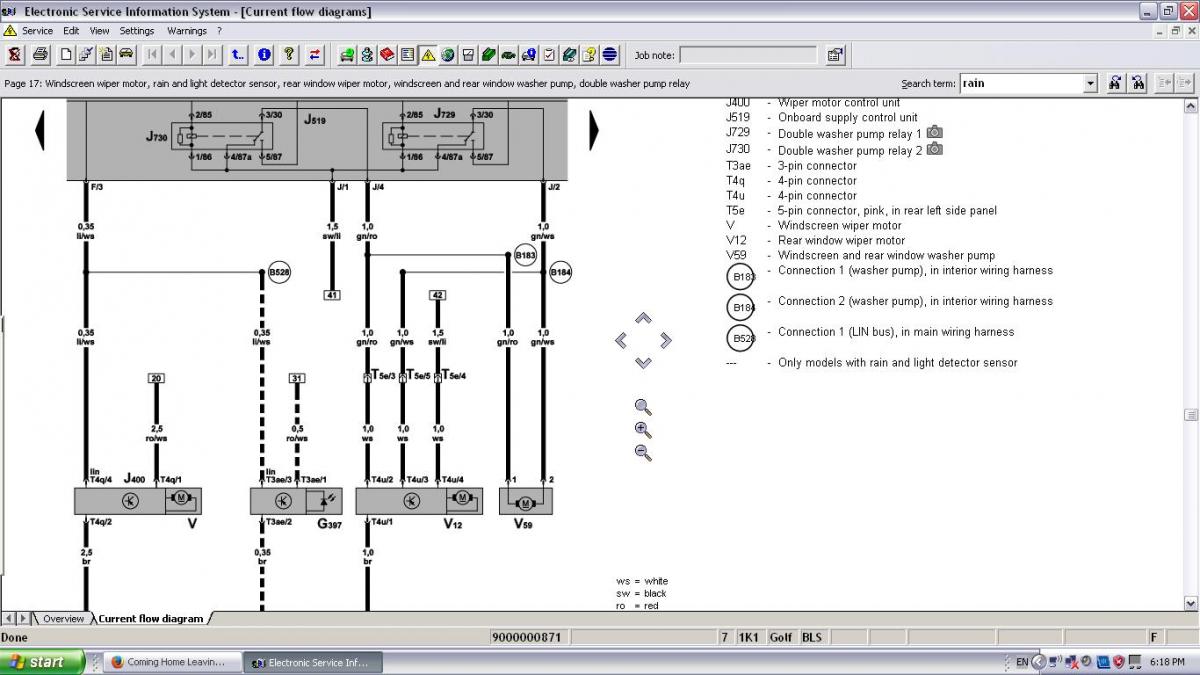Click the checklist clipboard icon
The image size is (1200, 675).
[x=549, y=54]
